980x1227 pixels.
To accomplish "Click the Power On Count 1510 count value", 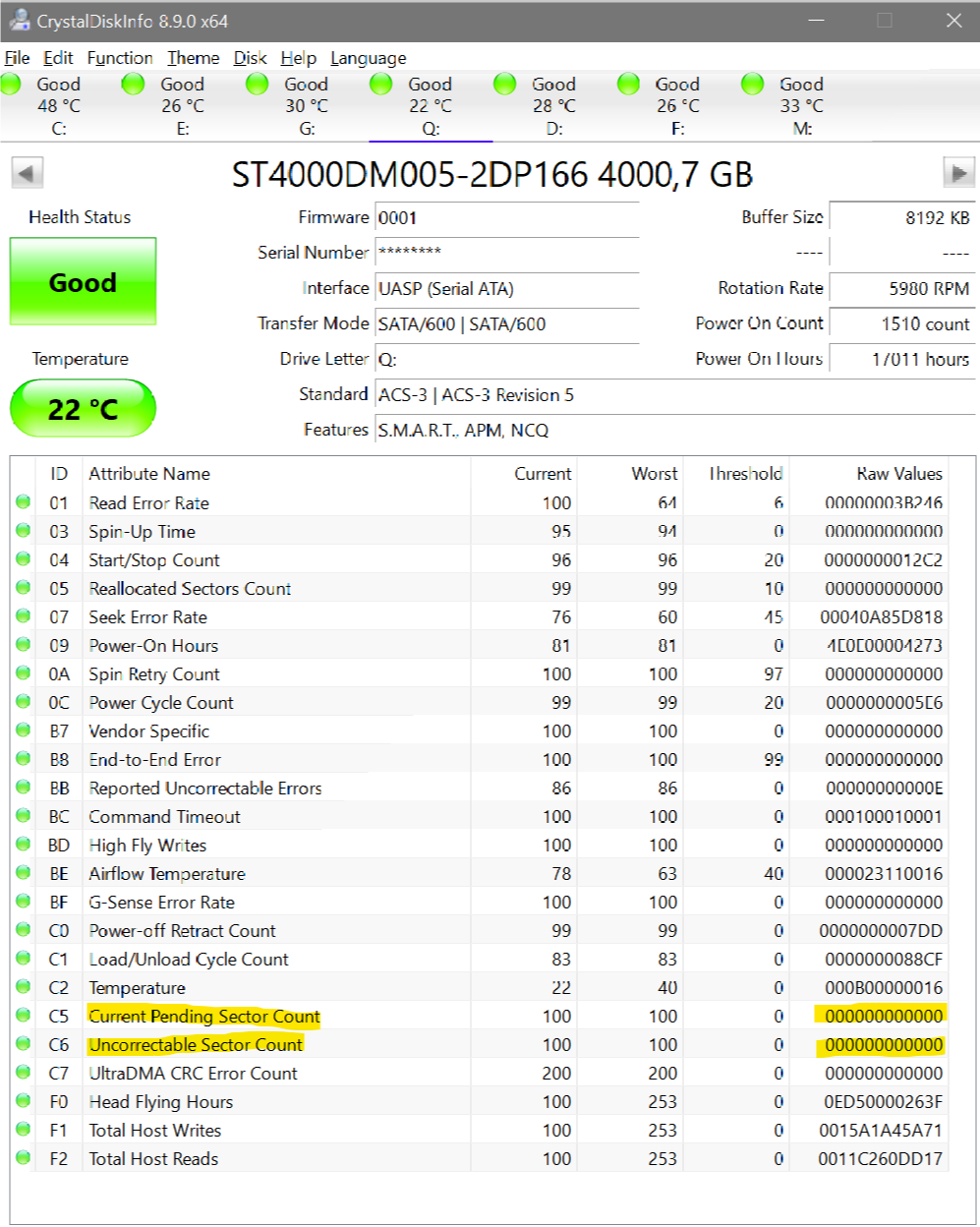I will (901, 323).
